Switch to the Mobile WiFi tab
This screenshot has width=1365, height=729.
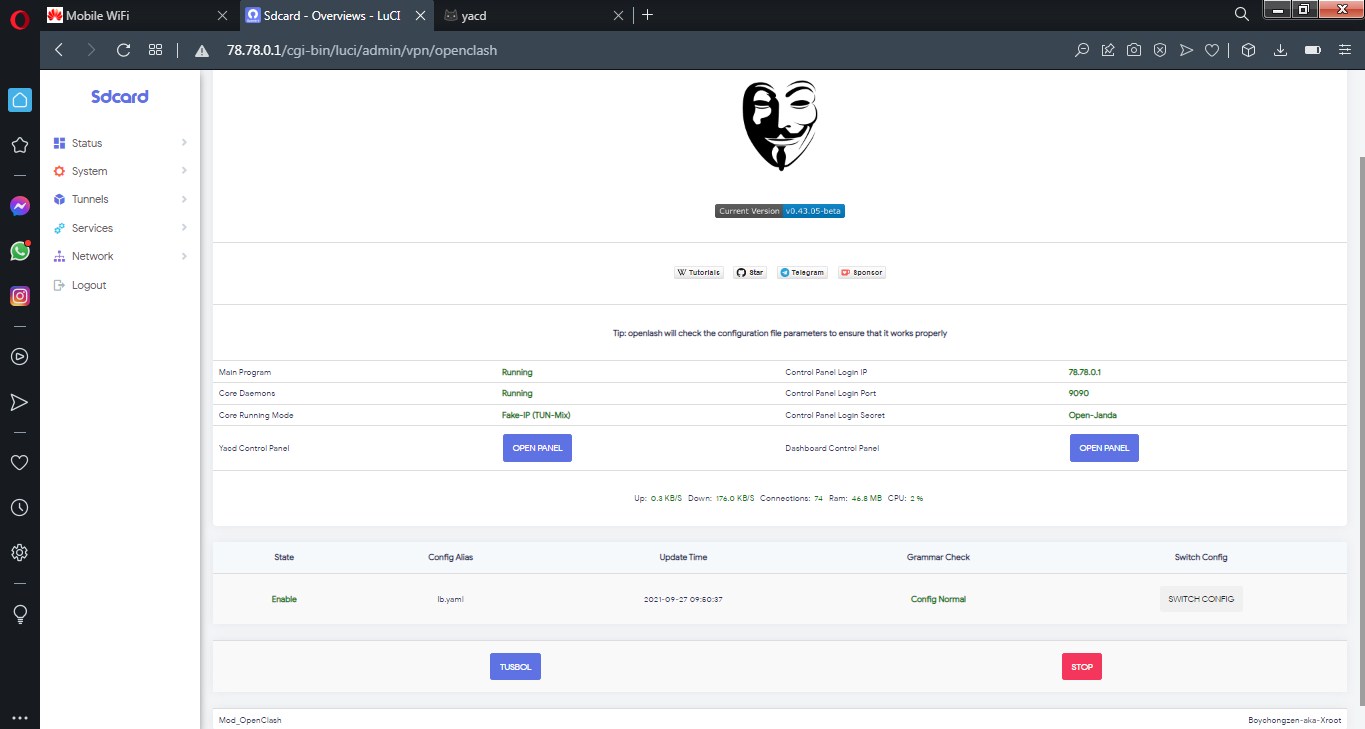[140, 15]
